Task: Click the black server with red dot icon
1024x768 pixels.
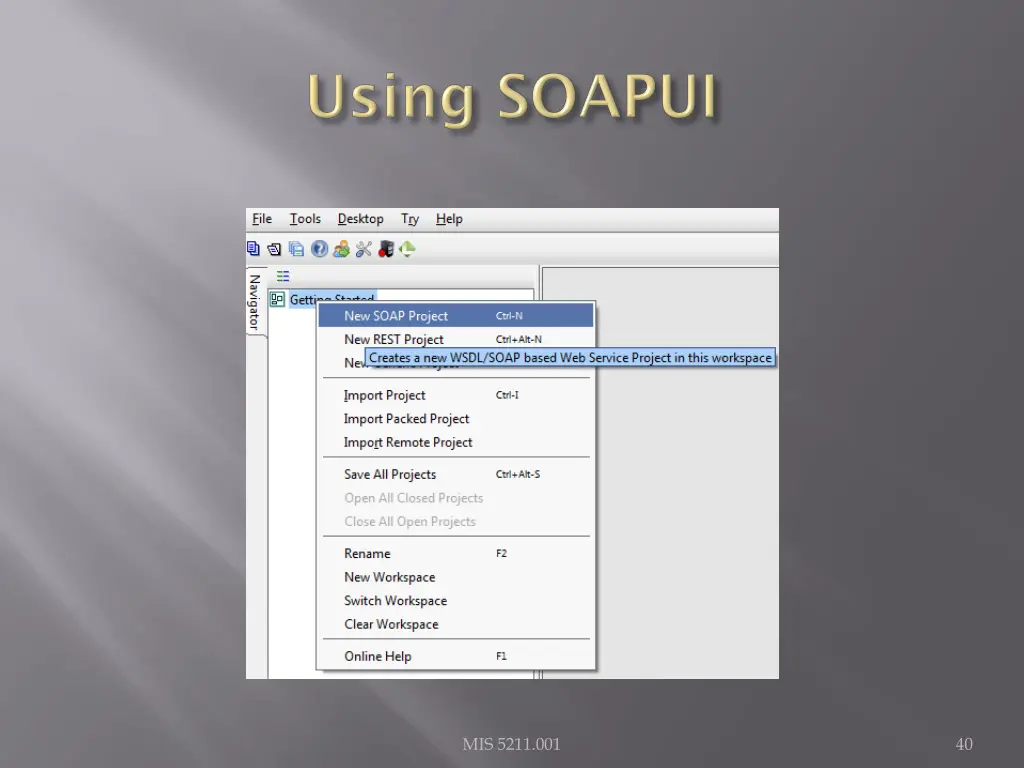Action: [386, 249]
